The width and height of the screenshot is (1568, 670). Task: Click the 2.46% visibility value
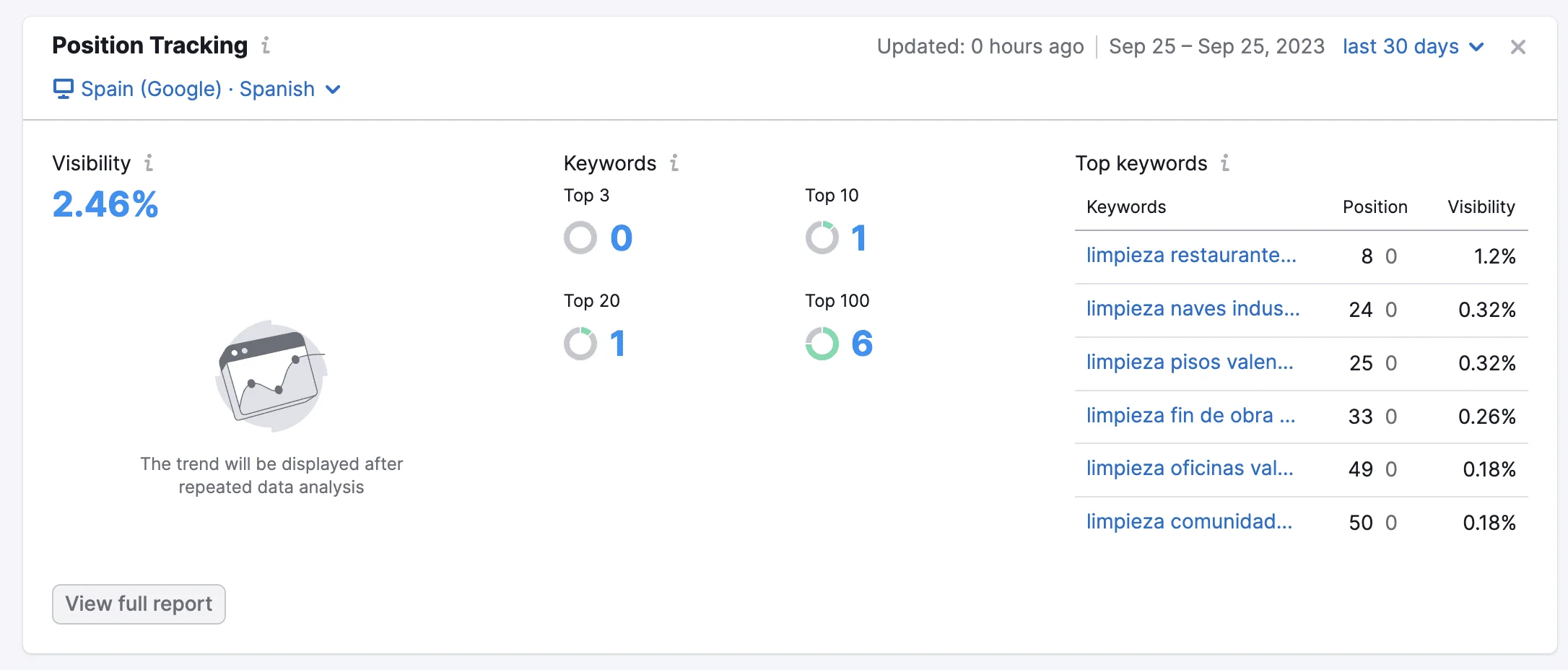(x=105, y=204)
